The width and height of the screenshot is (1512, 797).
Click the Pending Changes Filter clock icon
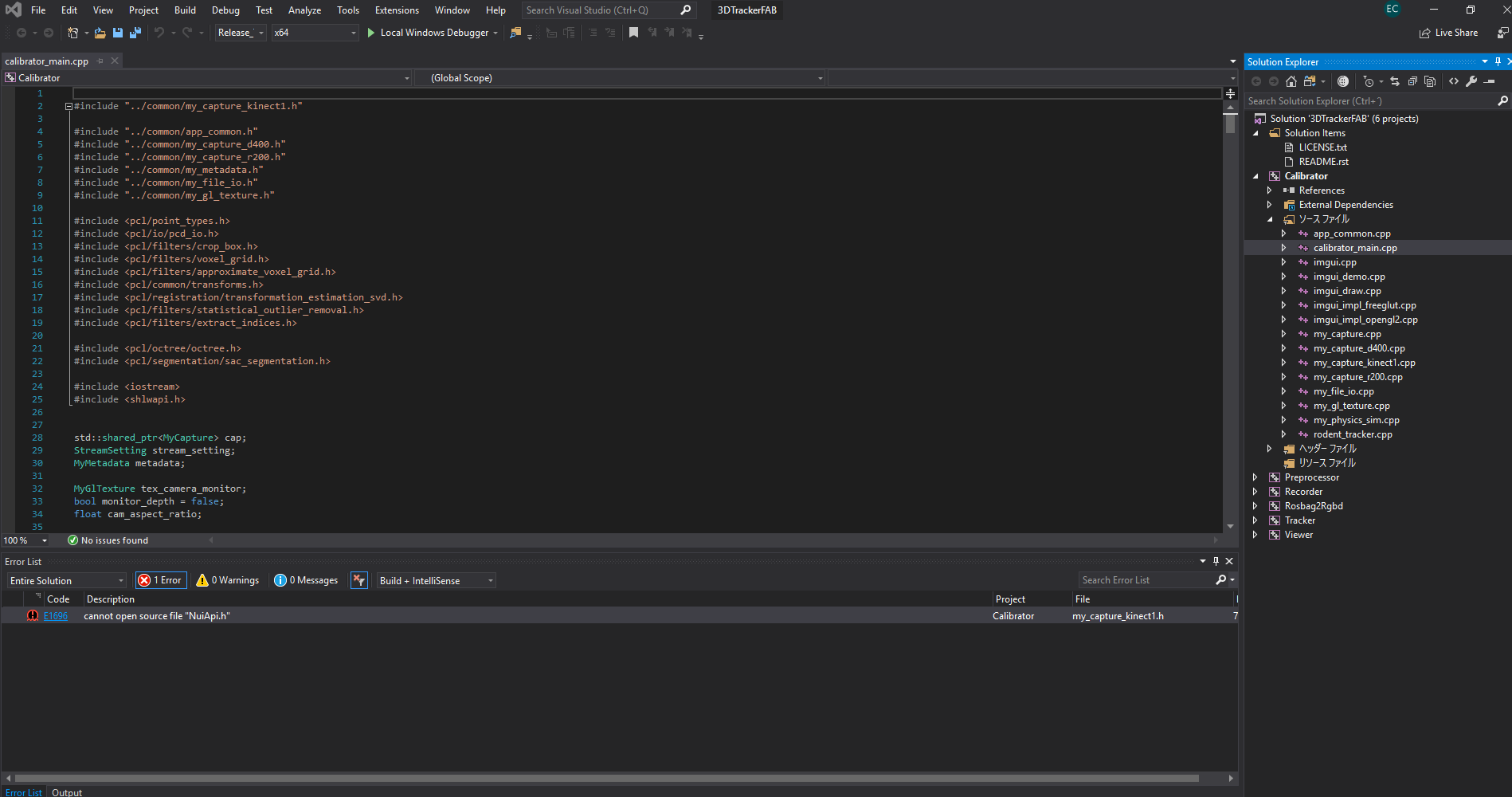click(x=1369, y=81)
